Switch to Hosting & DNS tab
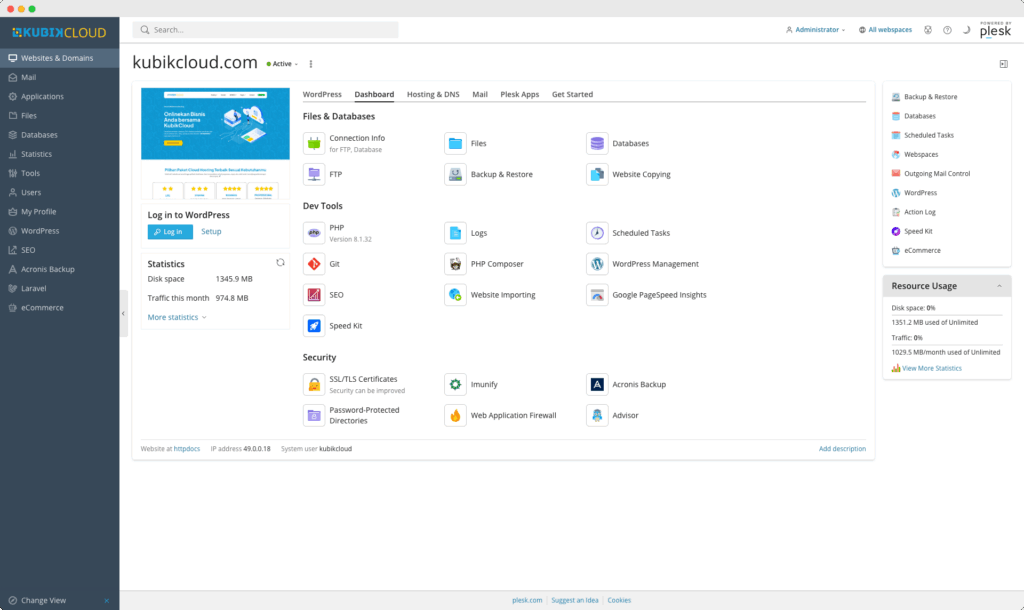The width and height of the screenshot is (1024, 610). (x=433, y=95)
